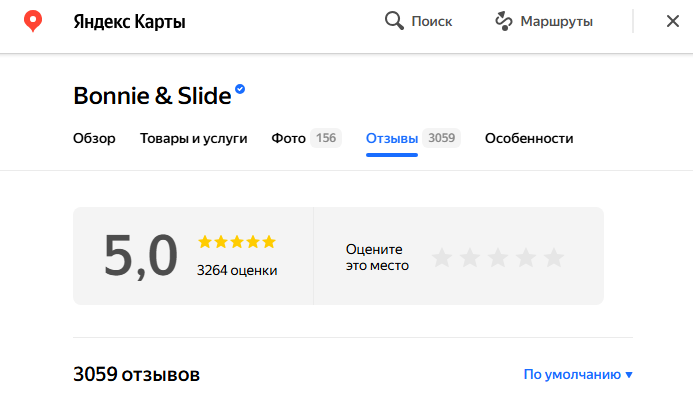Click the Яндекс Карты title link
Image resolution: width=693 pixels, height=401 pixels.
[129, 22]
